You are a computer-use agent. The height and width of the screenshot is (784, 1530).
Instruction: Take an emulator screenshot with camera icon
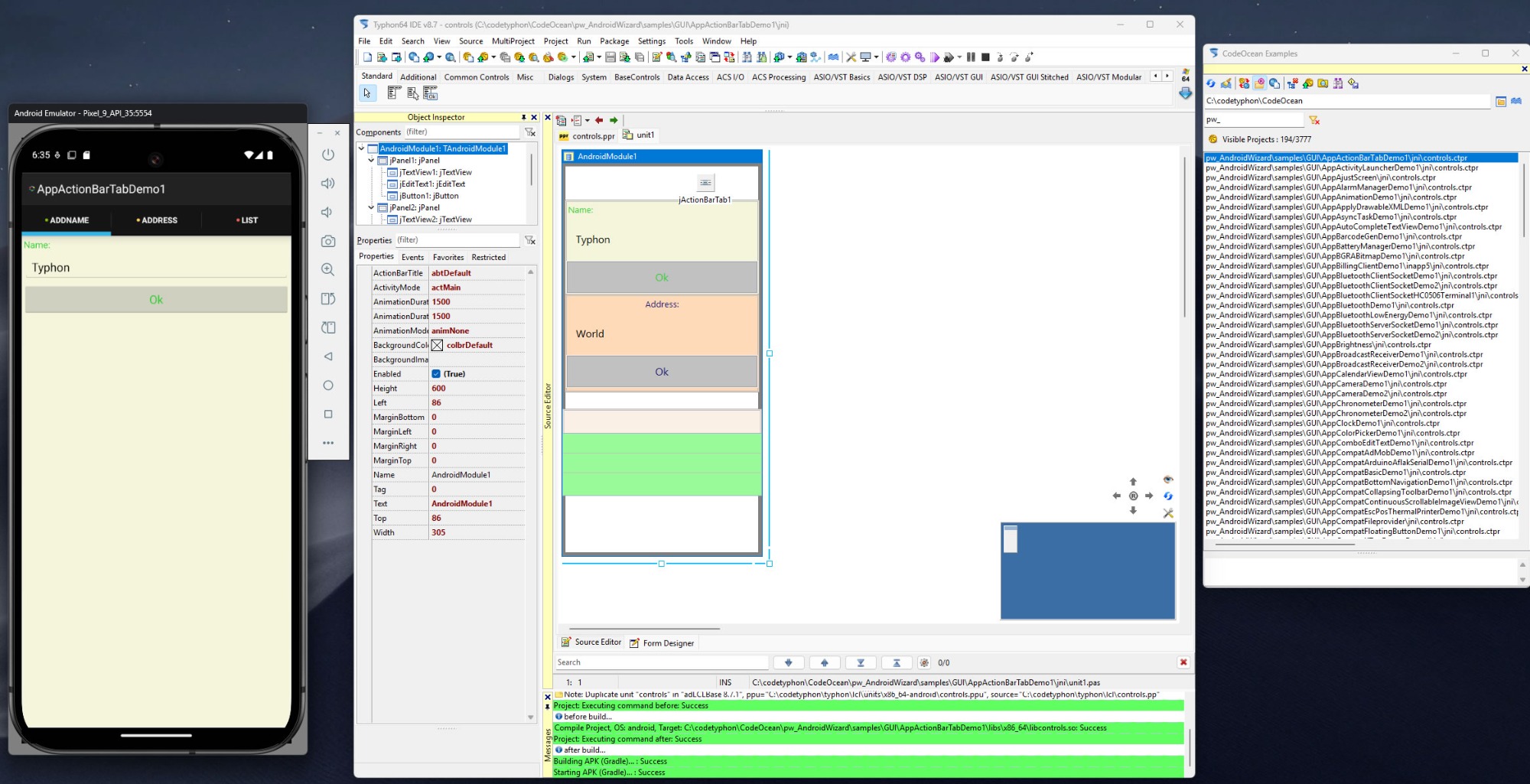[328, 241]
